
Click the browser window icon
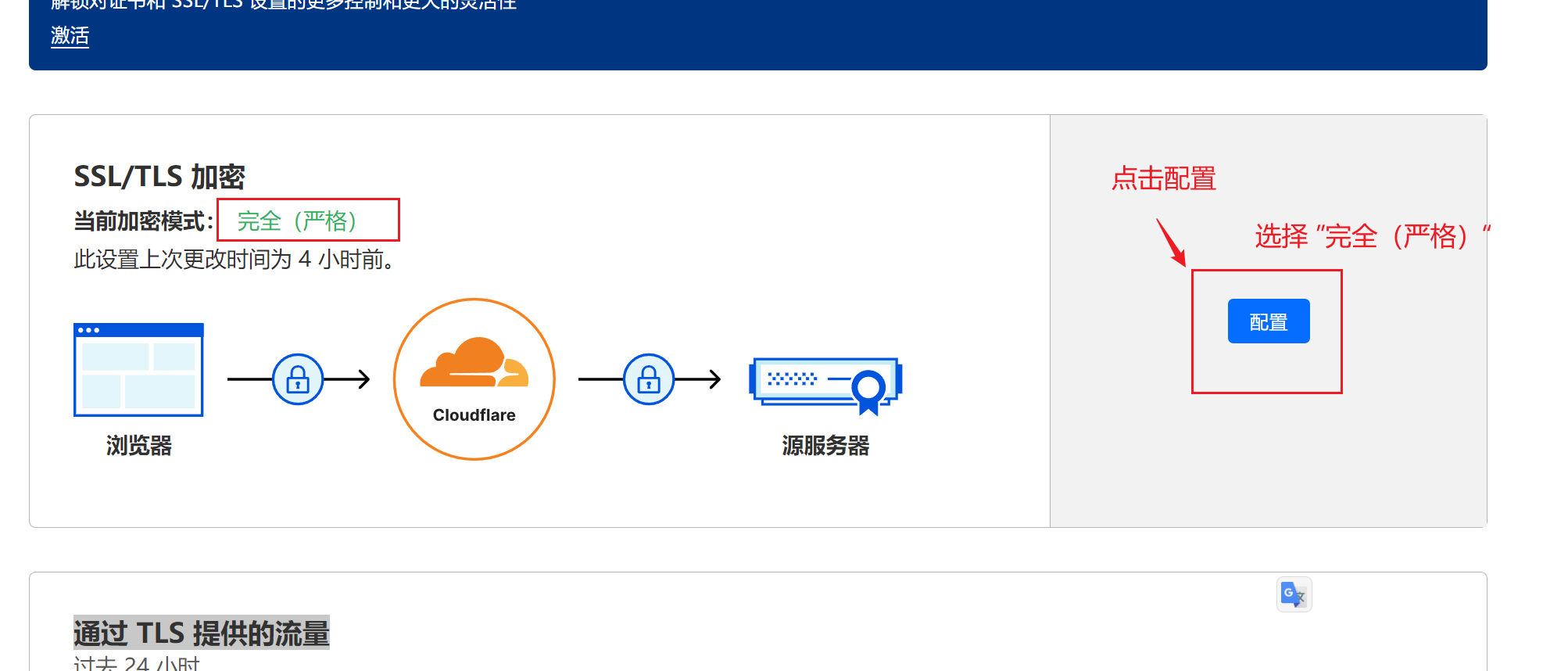[138, 369]
